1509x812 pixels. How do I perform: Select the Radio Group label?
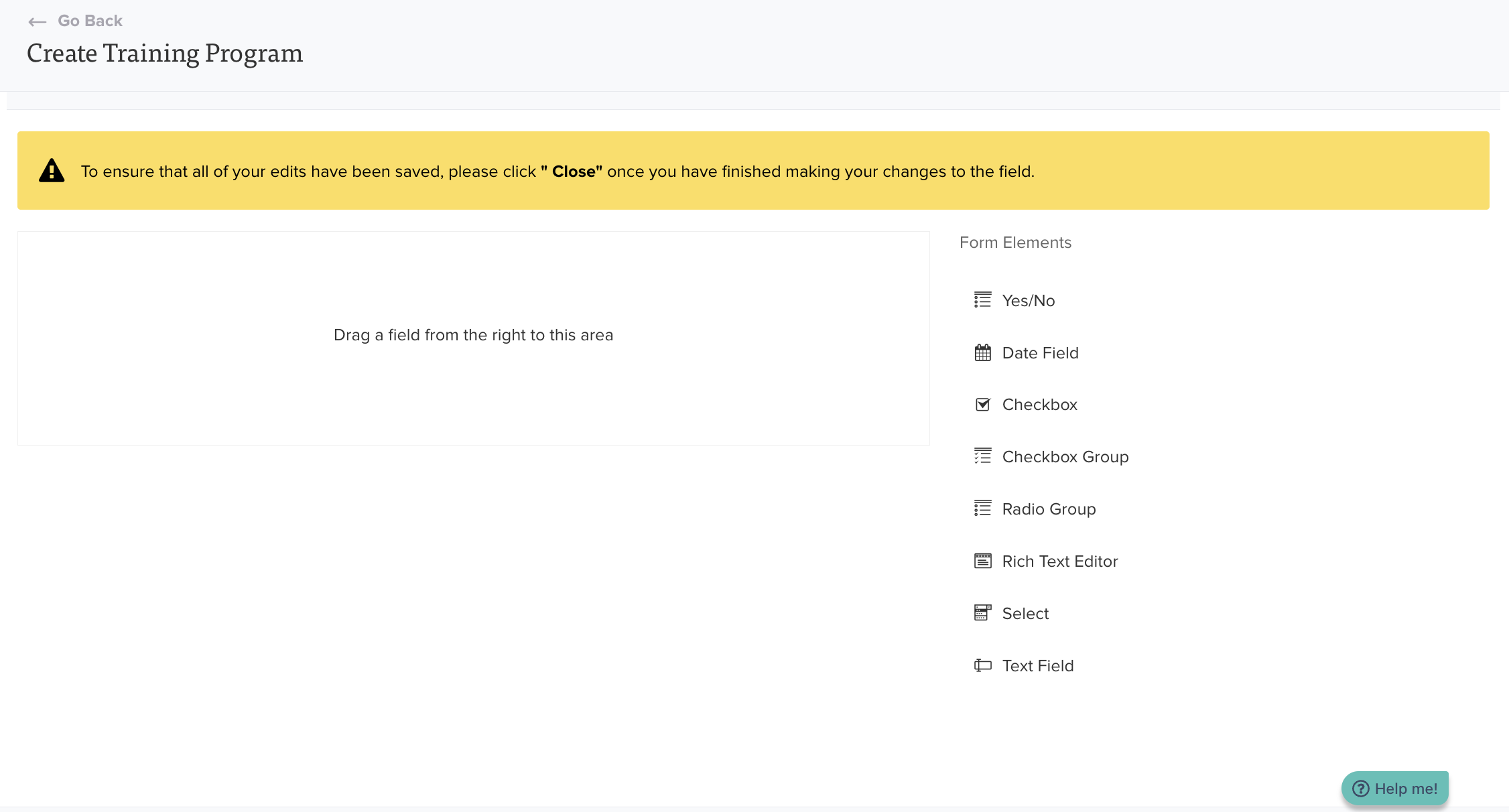point(1049,509)
